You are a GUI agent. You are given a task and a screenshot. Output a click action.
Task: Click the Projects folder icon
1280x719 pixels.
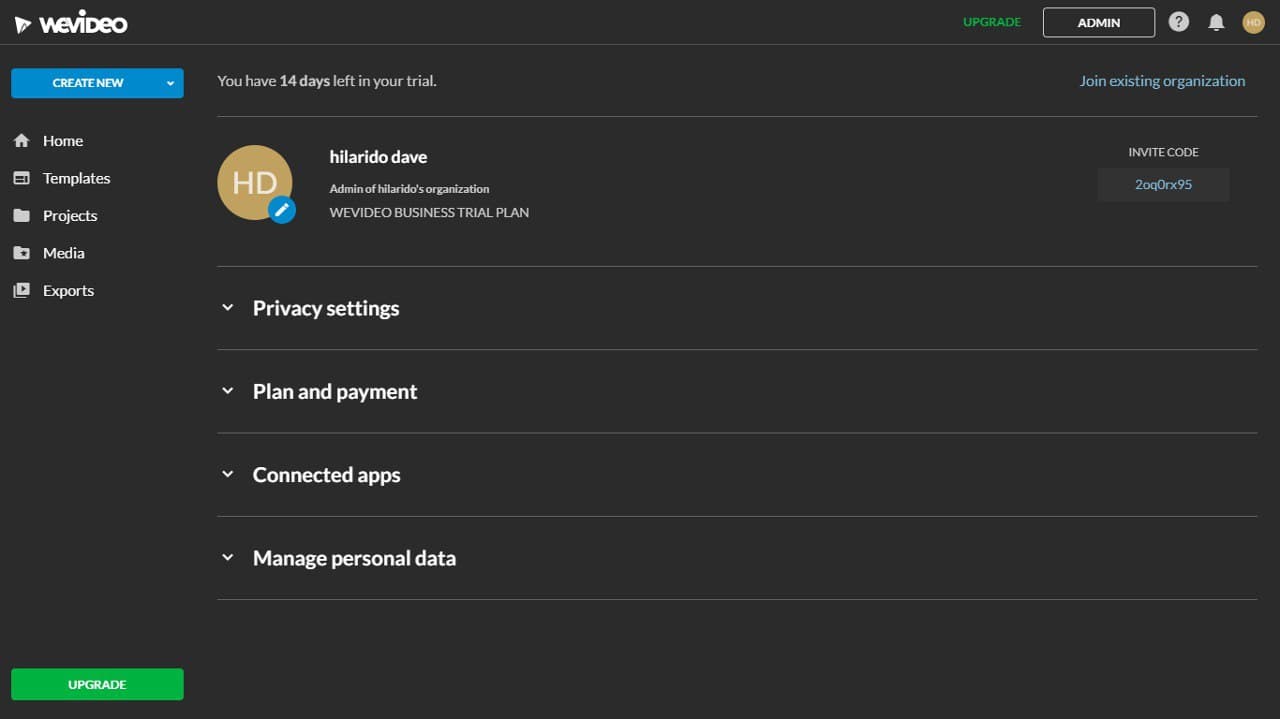click(21, 216)
